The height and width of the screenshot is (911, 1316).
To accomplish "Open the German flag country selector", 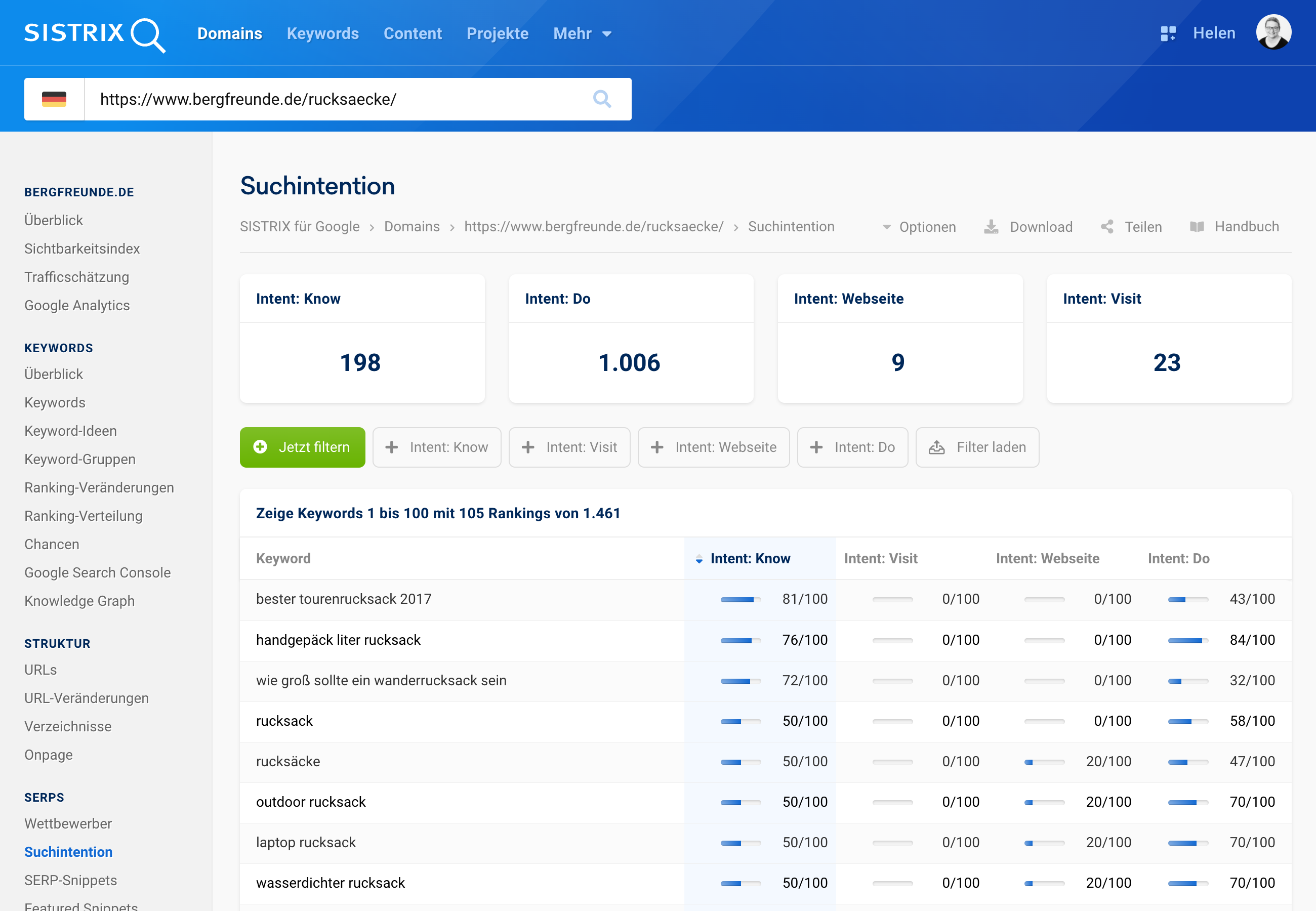I will [54, 99].
